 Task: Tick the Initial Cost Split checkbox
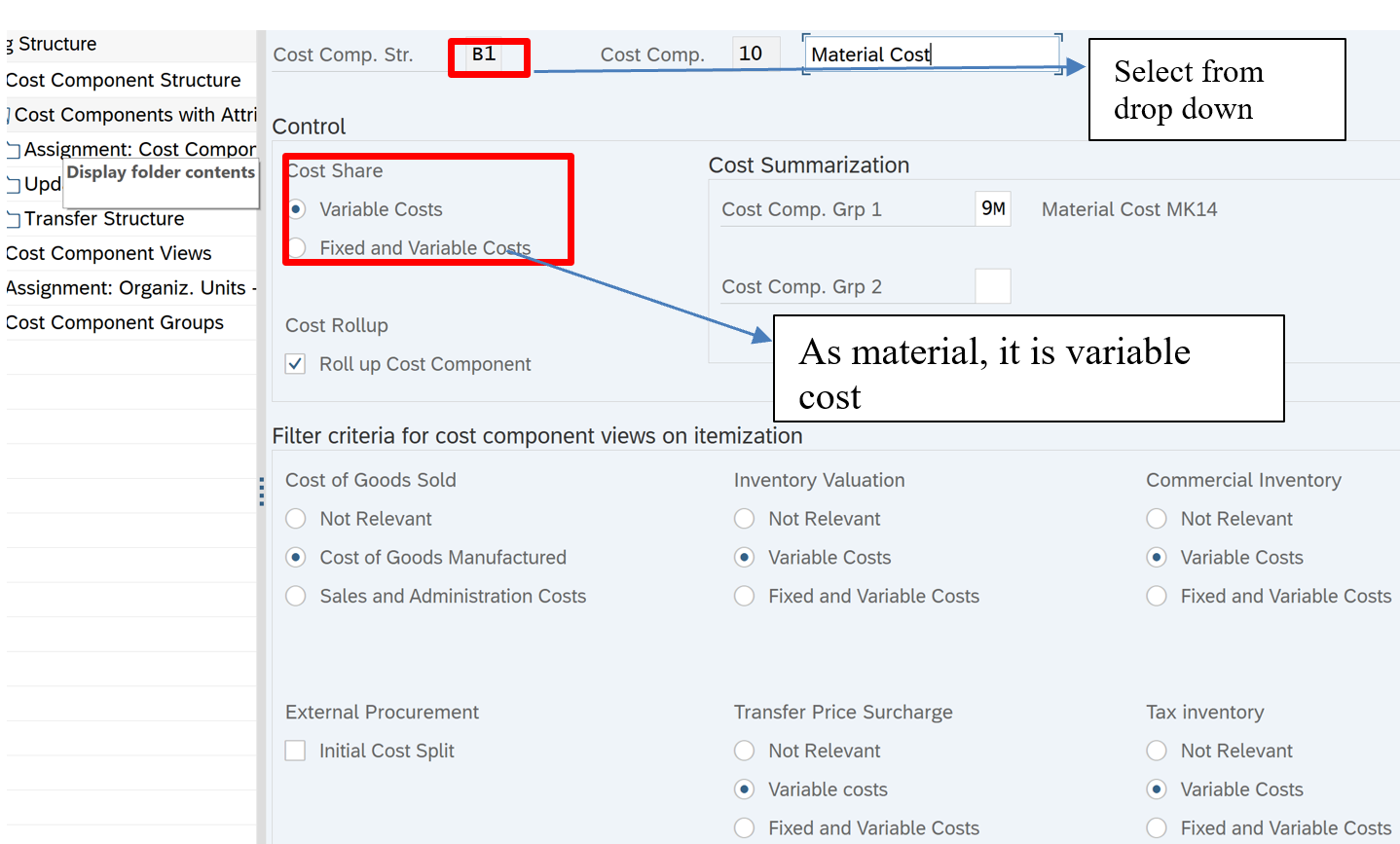tap(295, 751)
